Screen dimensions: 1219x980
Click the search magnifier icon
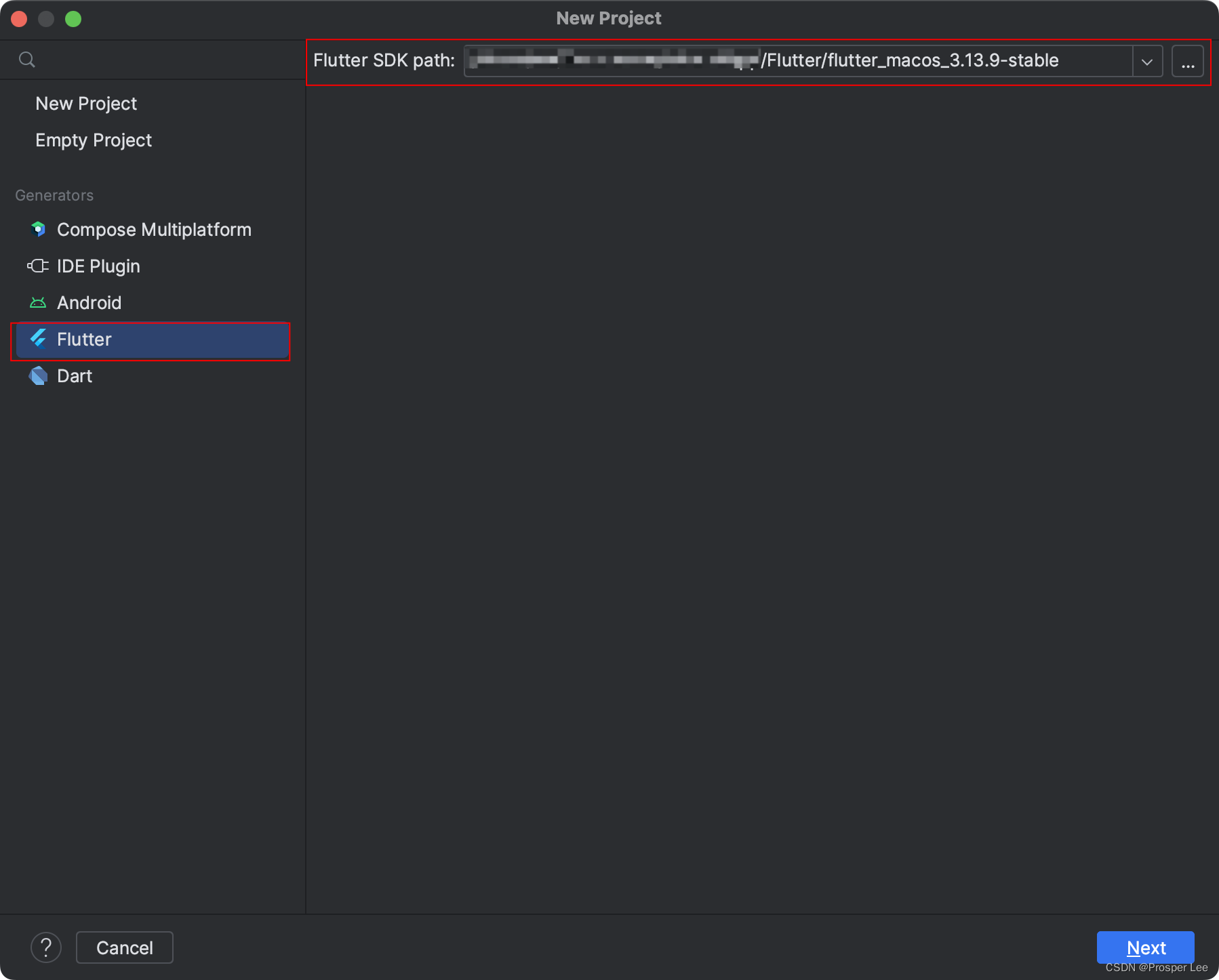(26, 60)
